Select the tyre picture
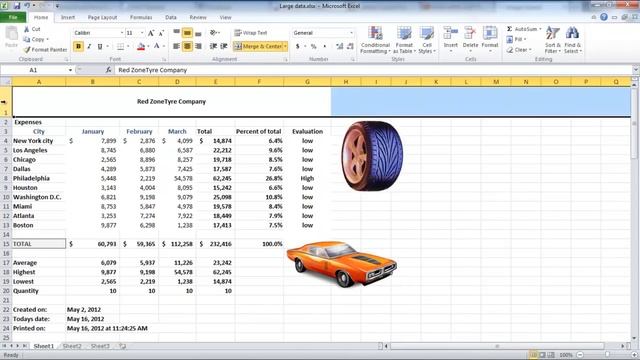Screen dimensions: 640x360 pyautogui.click(x=372, y=156)
